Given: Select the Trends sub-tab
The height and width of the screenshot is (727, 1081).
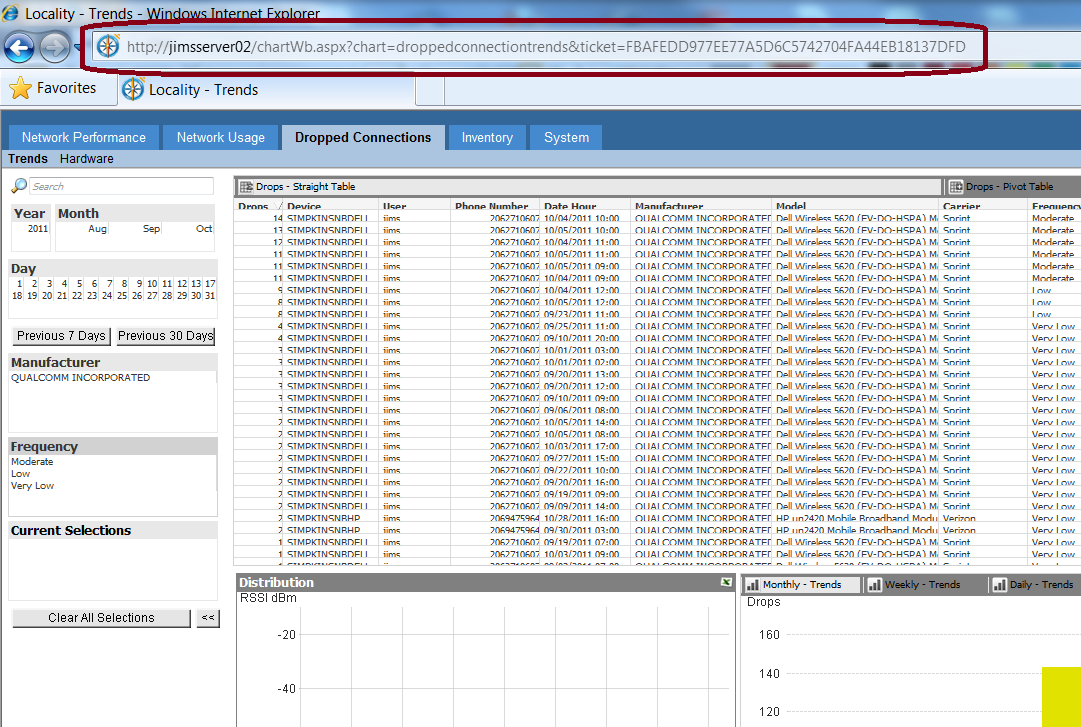Looking at the screenshot, I should point(28,158).
